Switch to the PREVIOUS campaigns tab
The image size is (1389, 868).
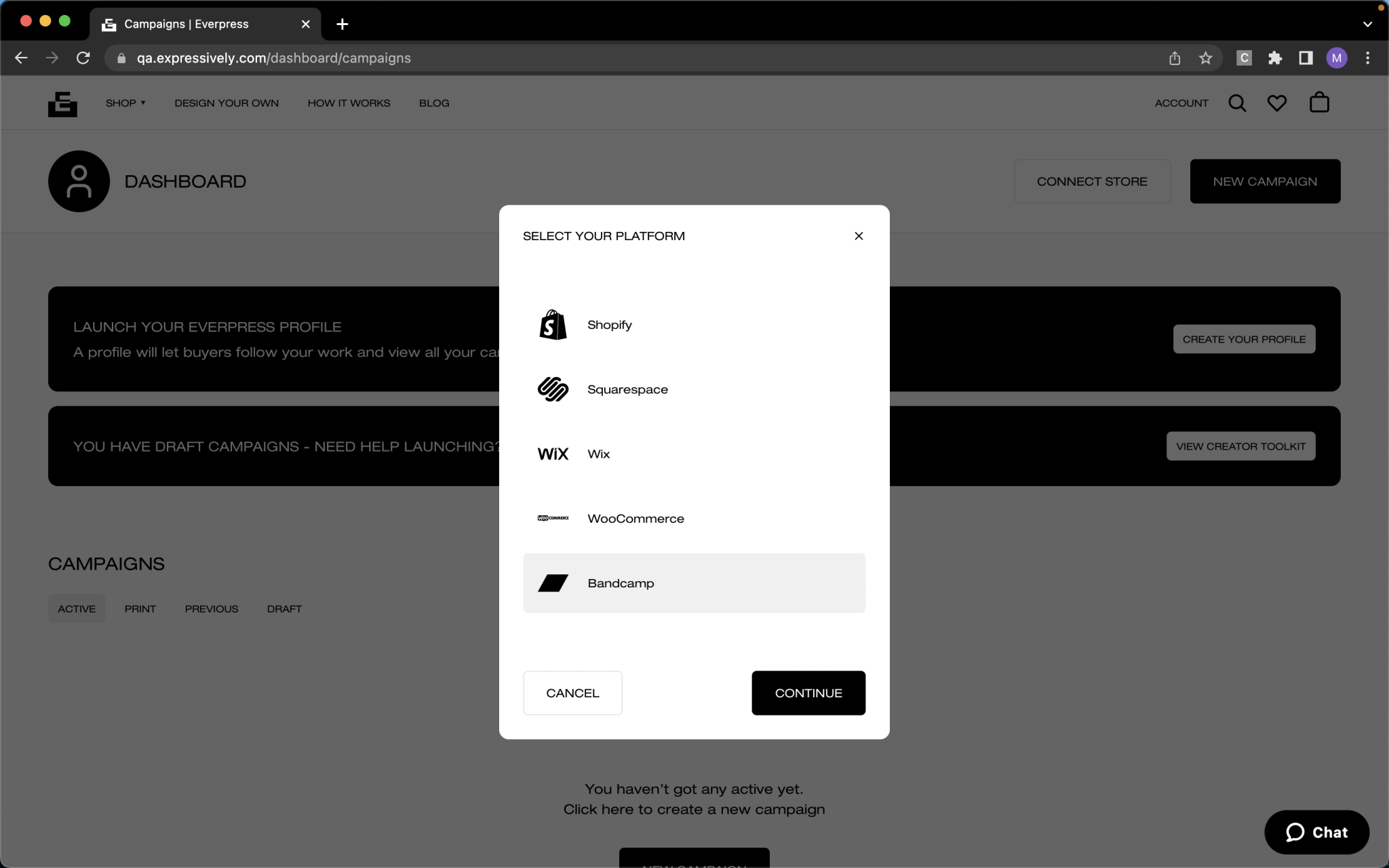pyautogui.click(x=212, y=608)
